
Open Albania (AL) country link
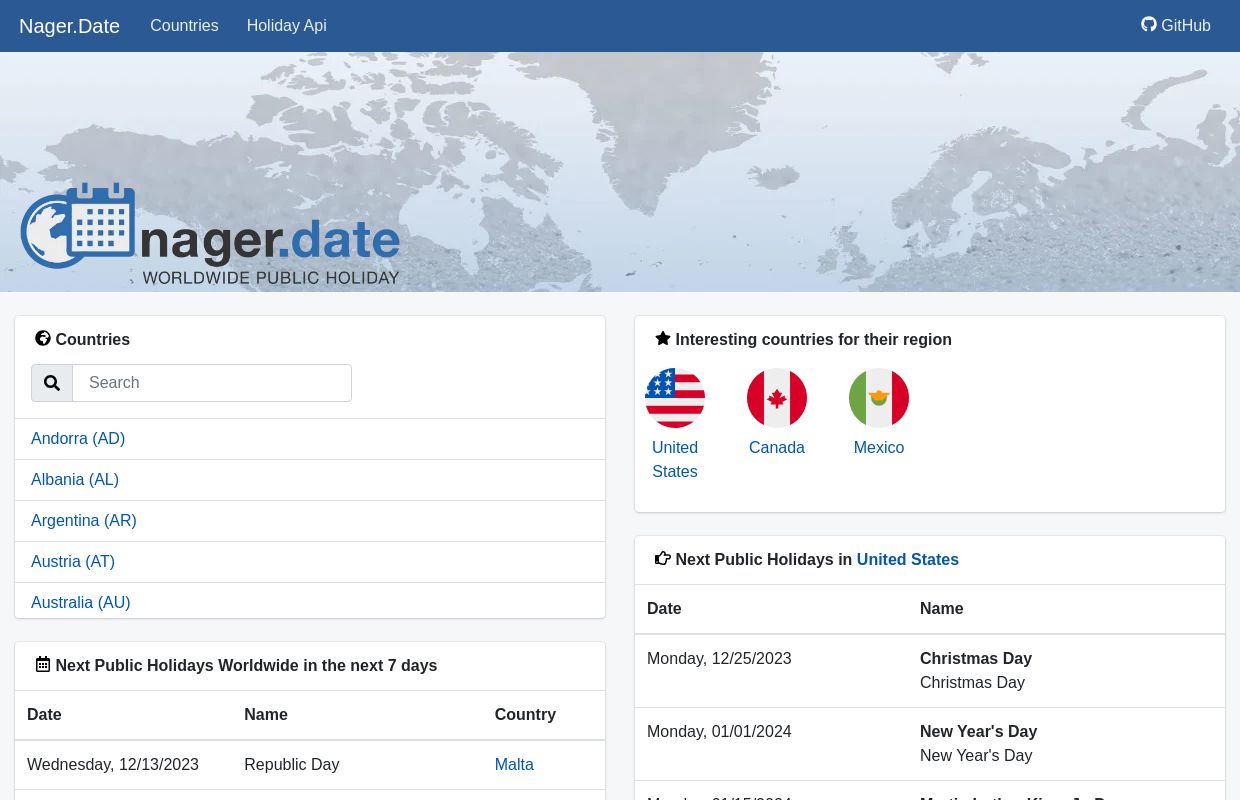pyautogui.click(x=75, y=480)
